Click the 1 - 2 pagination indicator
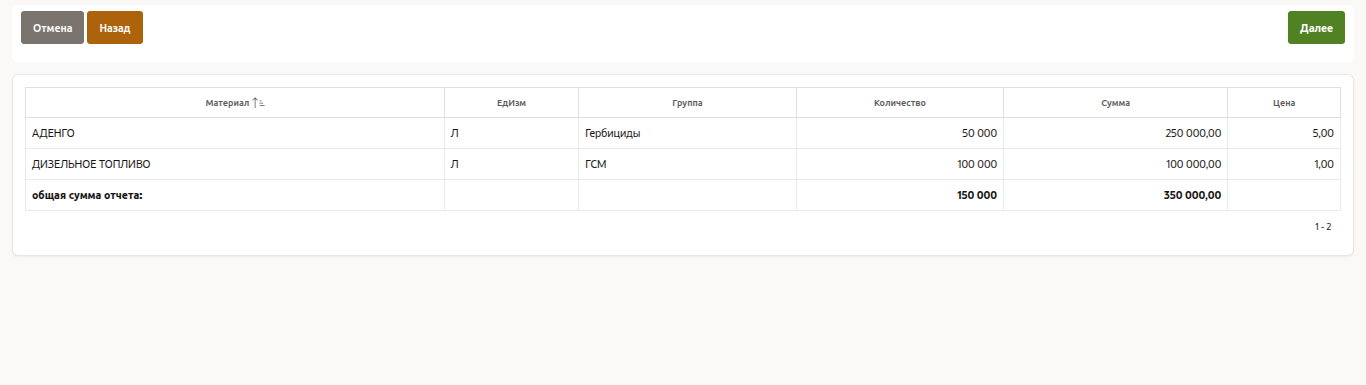 pyautogui.click(x=1323, y=227)
